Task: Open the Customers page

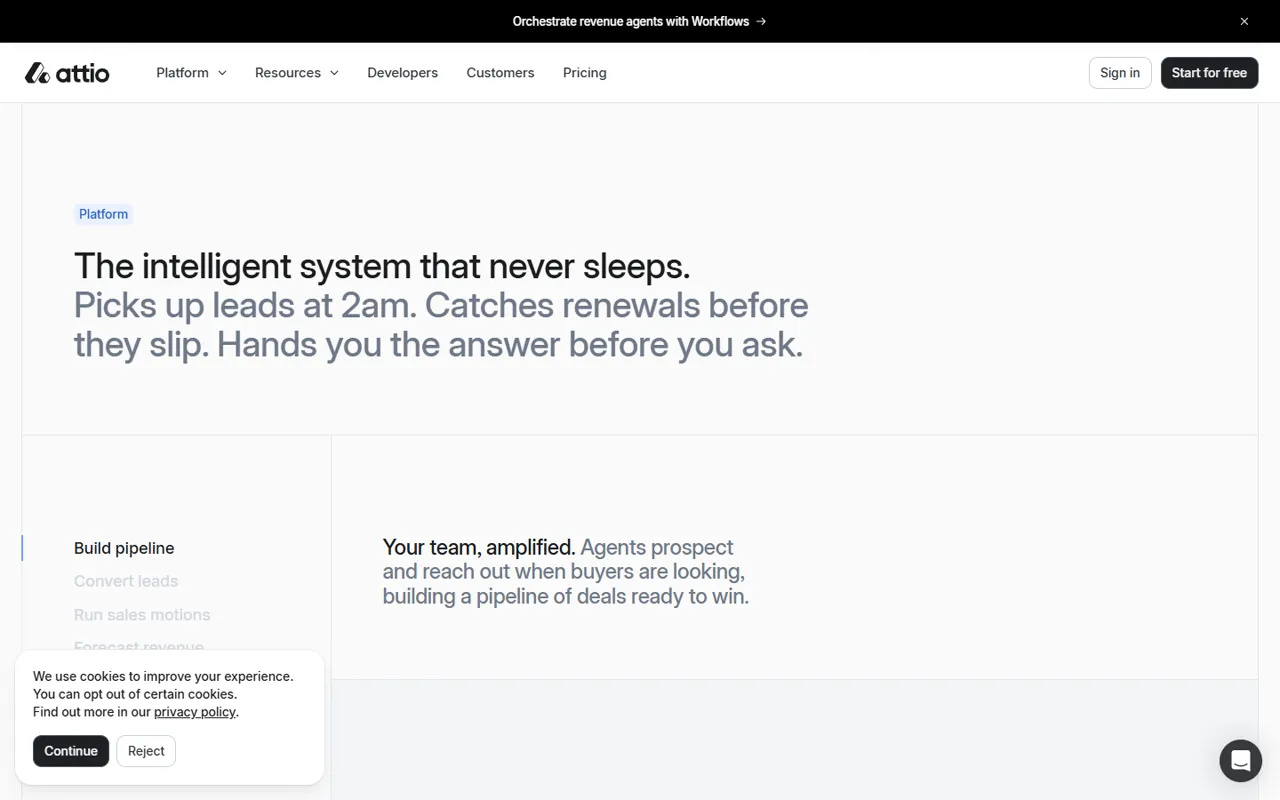Action: [500, 73]
